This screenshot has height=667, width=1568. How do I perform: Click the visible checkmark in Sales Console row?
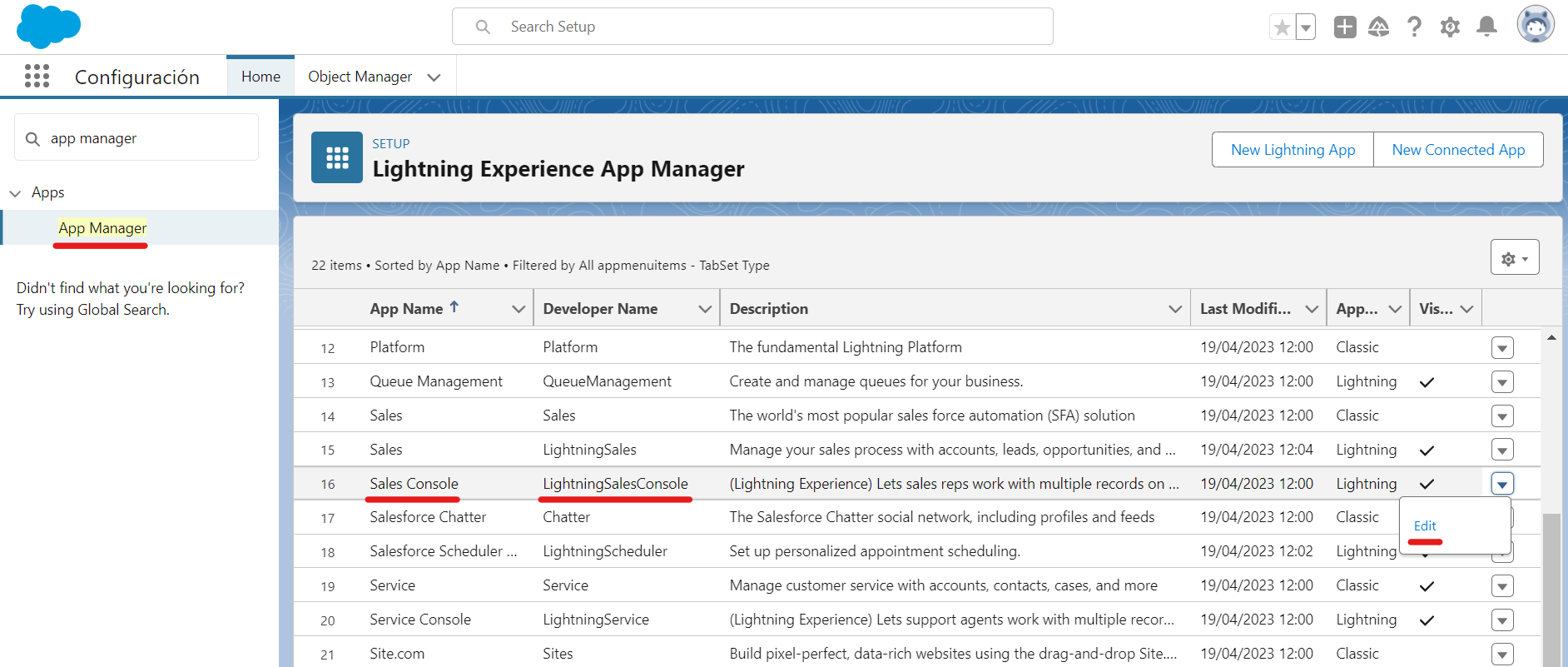(1427, 484)
